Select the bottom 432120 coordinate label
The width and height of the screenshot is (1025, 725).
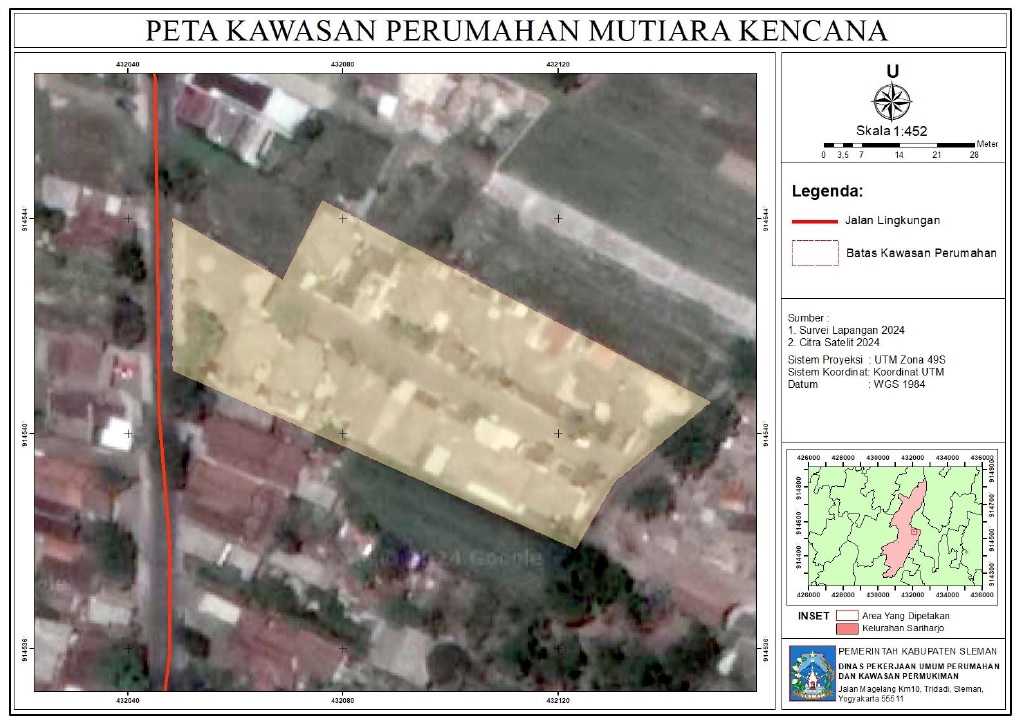click(x=558, y=700)
